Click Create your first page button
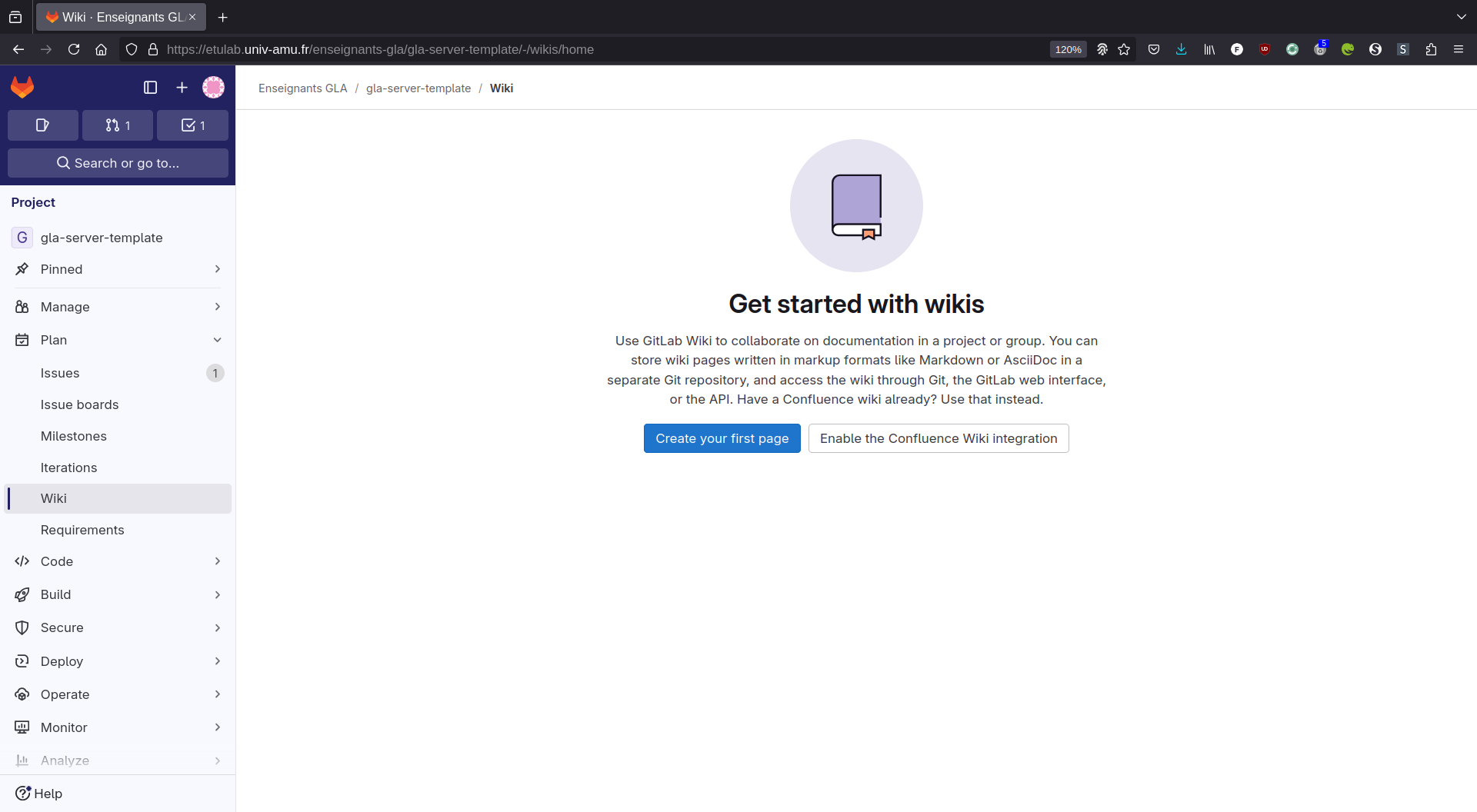The height and width of the screenshot is (812, 1477). 722,438
